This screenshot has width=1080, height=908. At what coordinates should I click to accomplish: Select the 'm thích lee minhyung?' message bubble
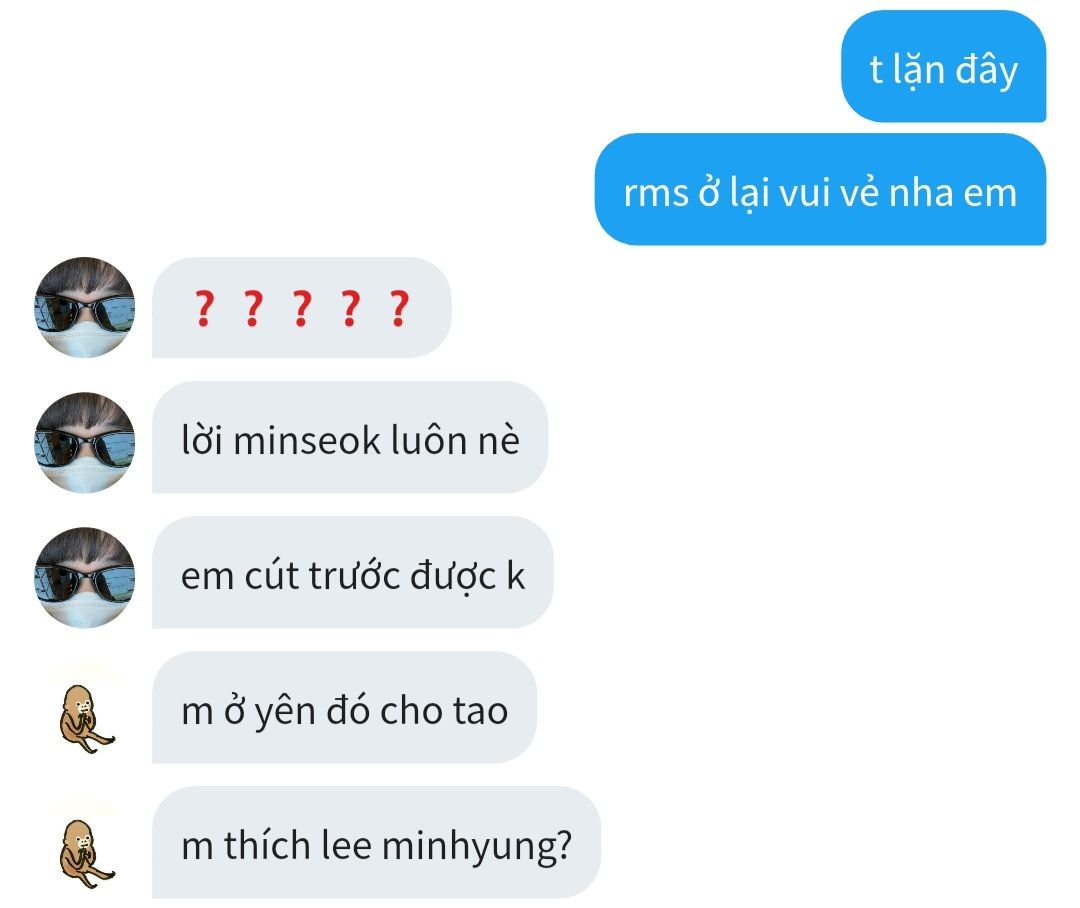tap(377, 842)
